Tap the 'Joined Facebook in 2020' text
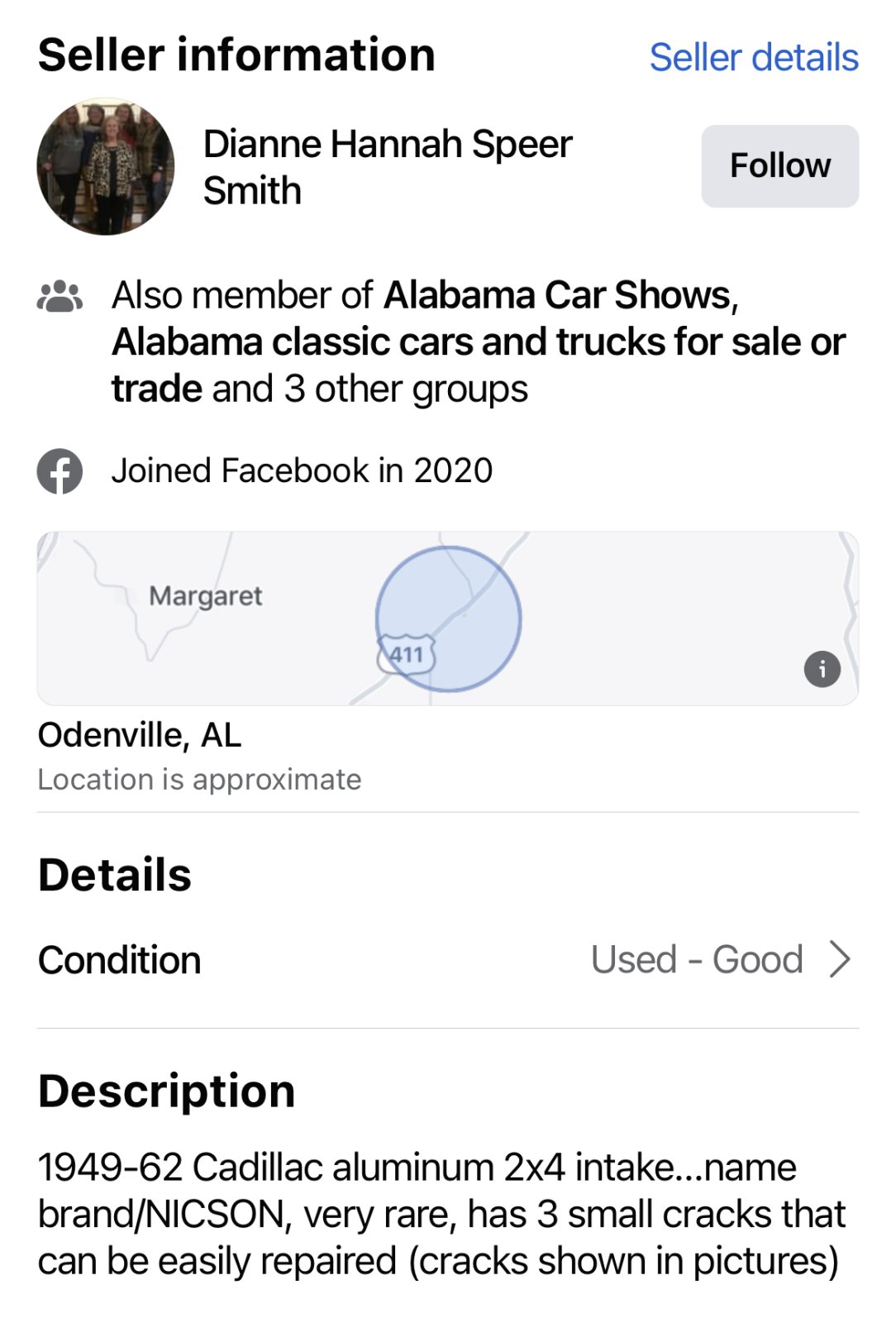The height and width of the screenshot is (1323, 896). (302, 471)
